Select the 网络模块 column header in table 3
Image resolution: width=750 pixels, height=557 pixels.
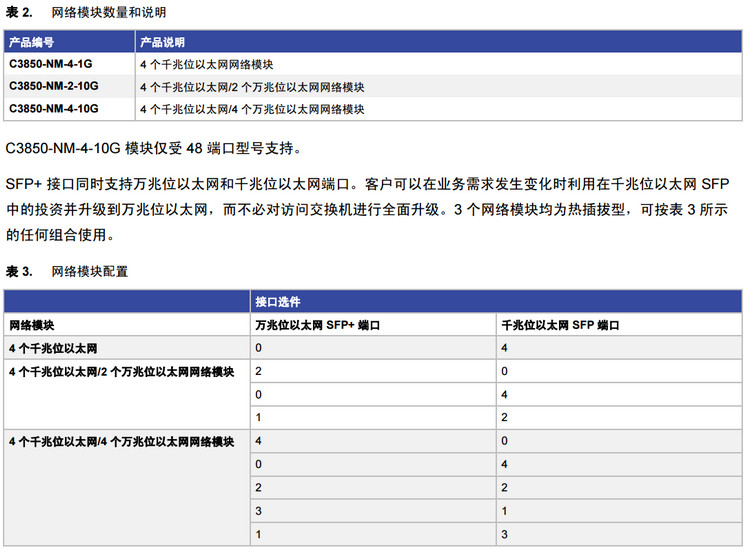[32, 325]
